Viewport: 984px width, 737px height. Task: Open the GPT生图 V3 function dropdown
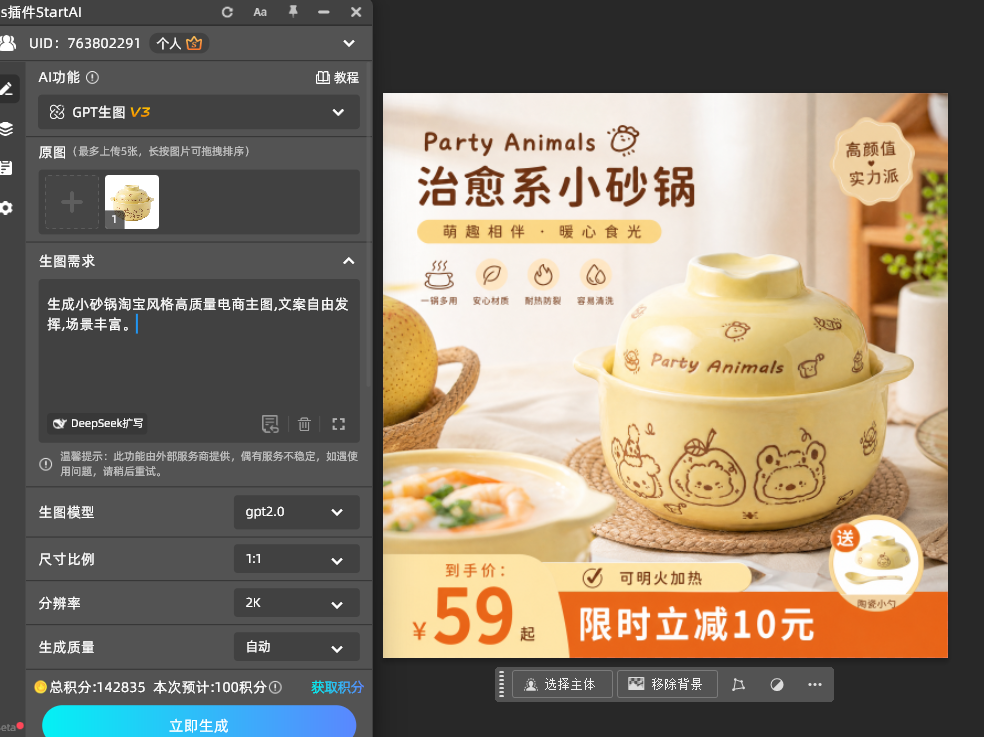coord(199,112)
